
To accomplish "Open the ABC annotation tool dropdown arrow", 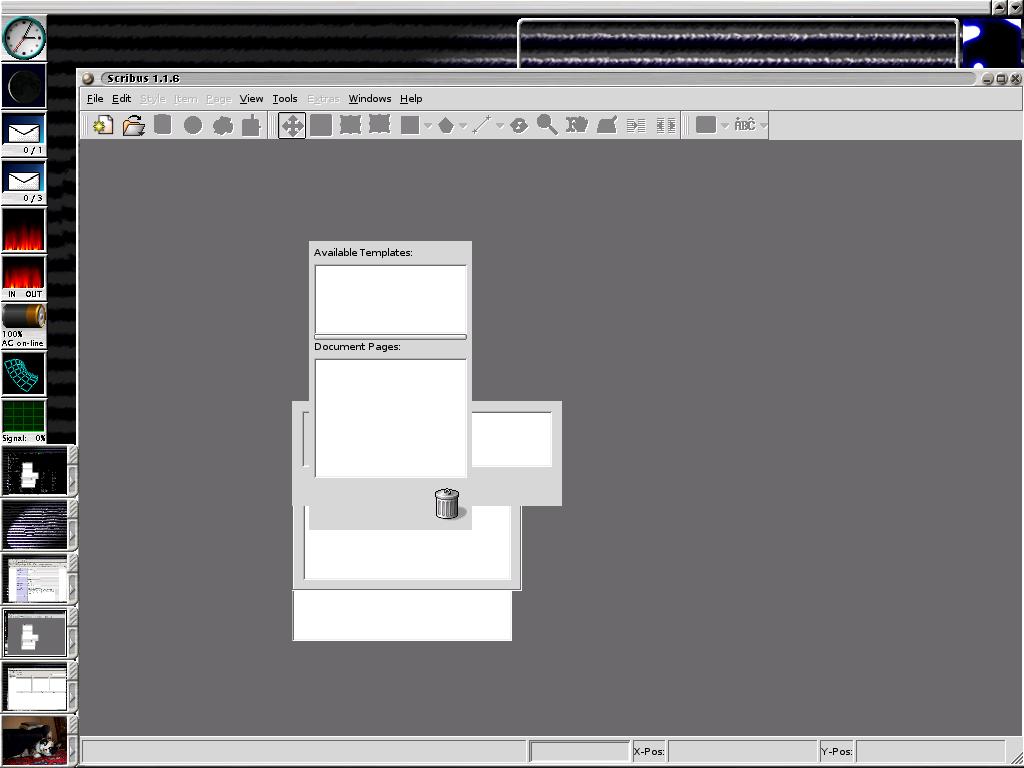I will 763,126.
